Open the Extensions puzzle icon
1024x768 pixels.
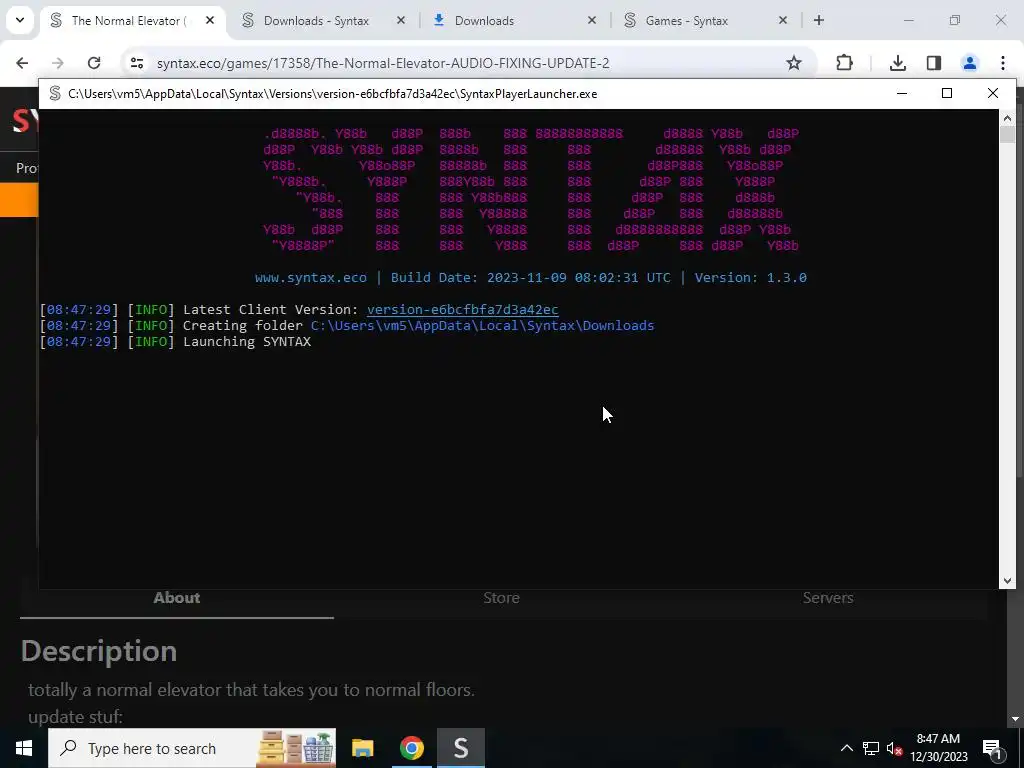[x=844, y=63]
